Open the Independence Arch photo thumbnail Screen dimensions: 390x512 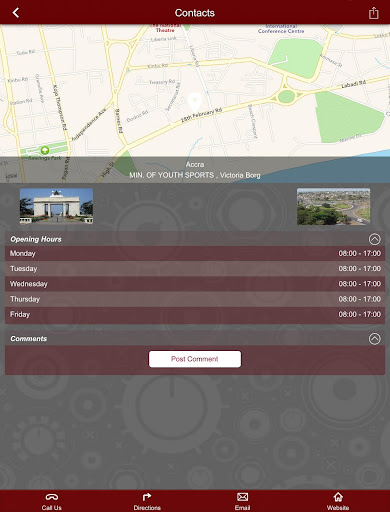(x=56, y=206)
